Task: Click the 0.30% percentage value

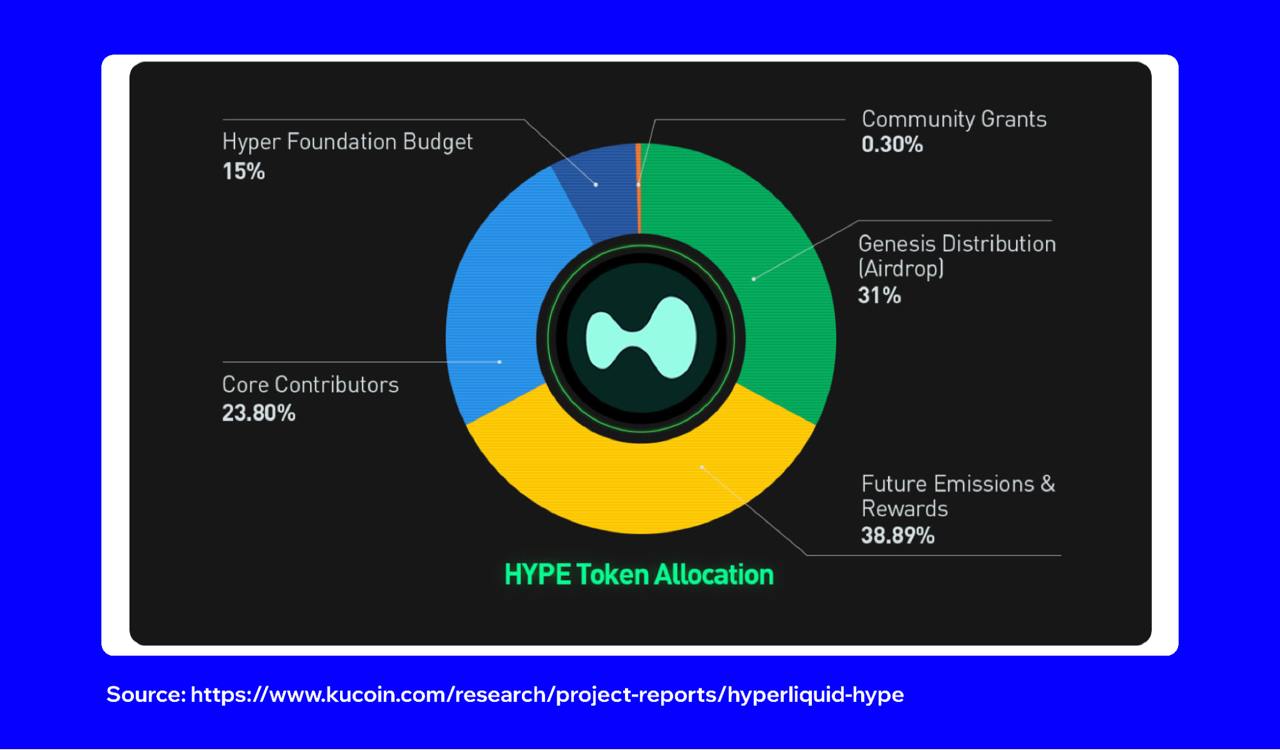Action: coord(892,145)
